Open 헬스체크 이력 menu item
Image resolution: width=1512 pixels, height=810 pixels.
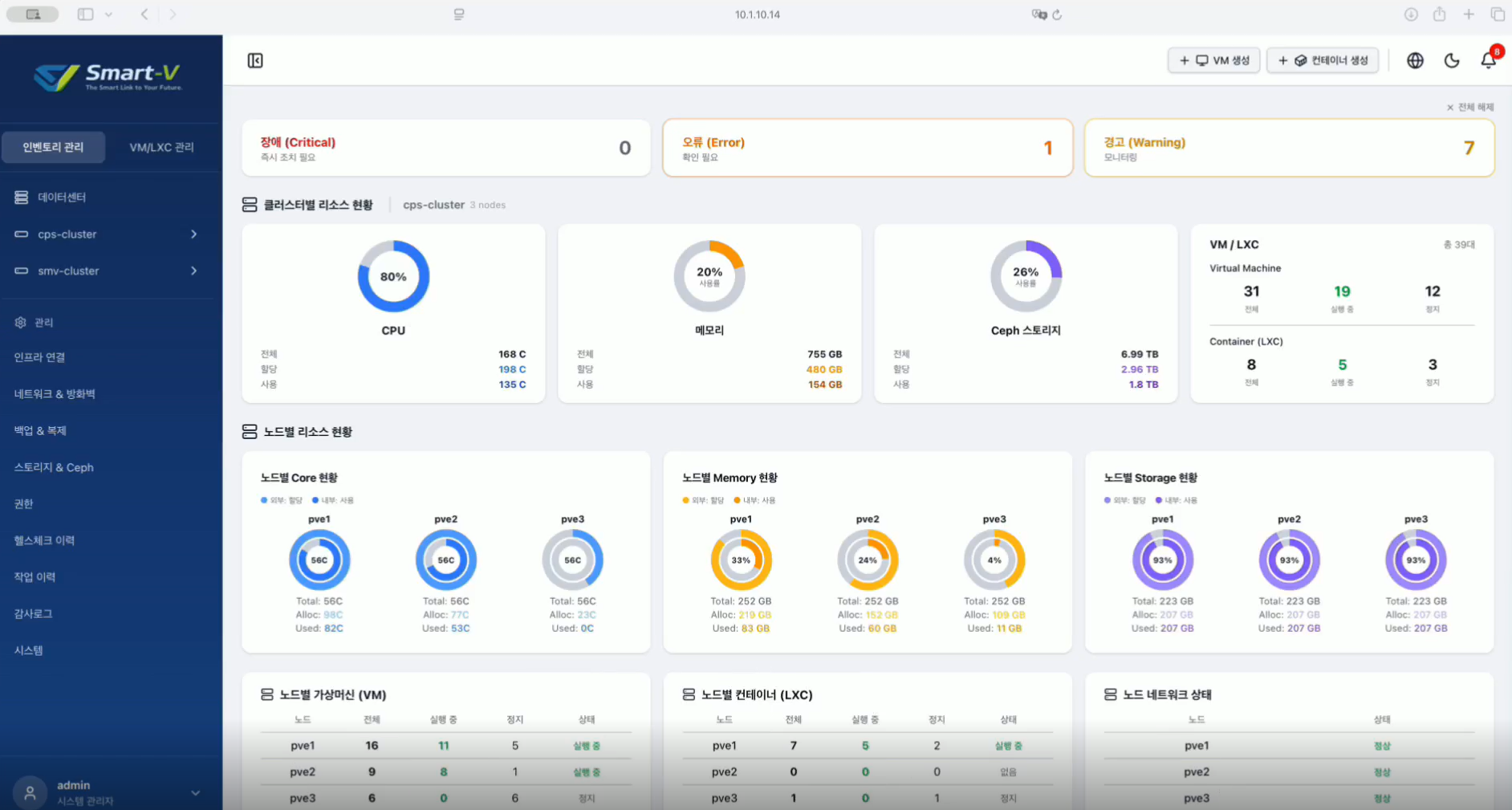coord(44,540)
